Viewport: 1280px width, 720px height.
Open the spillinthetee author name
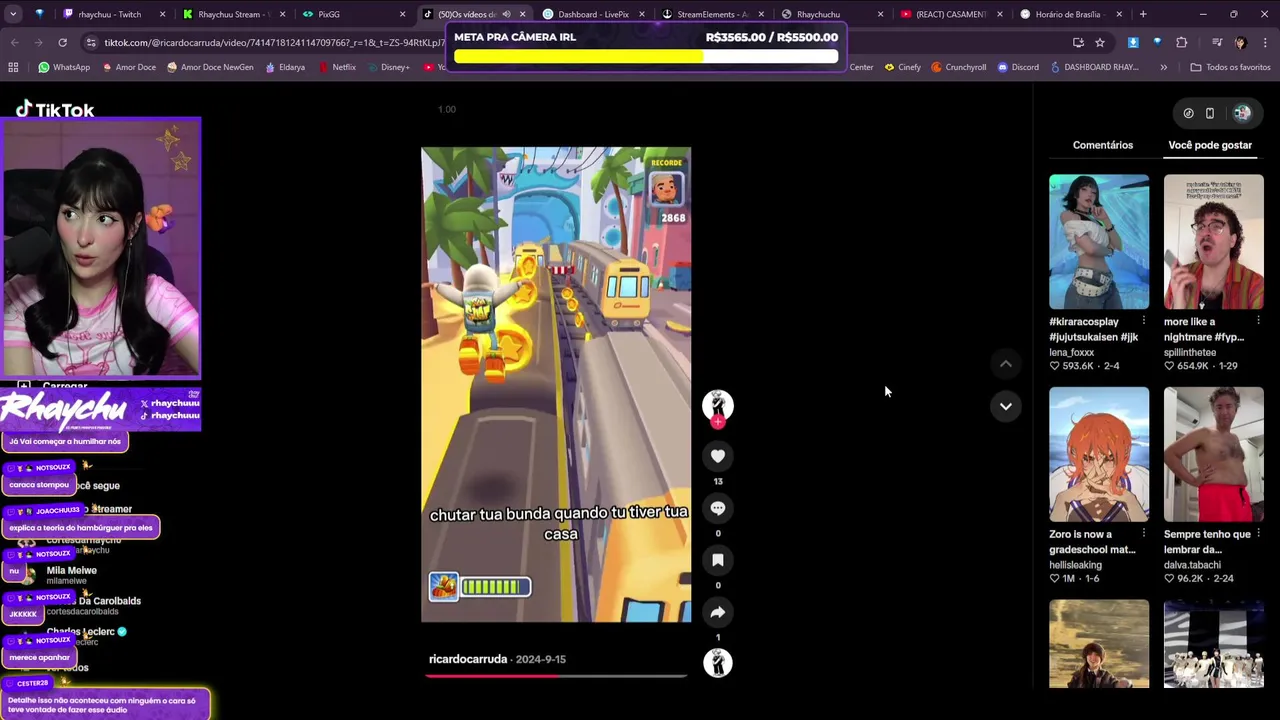click(x=1190, y=352)
